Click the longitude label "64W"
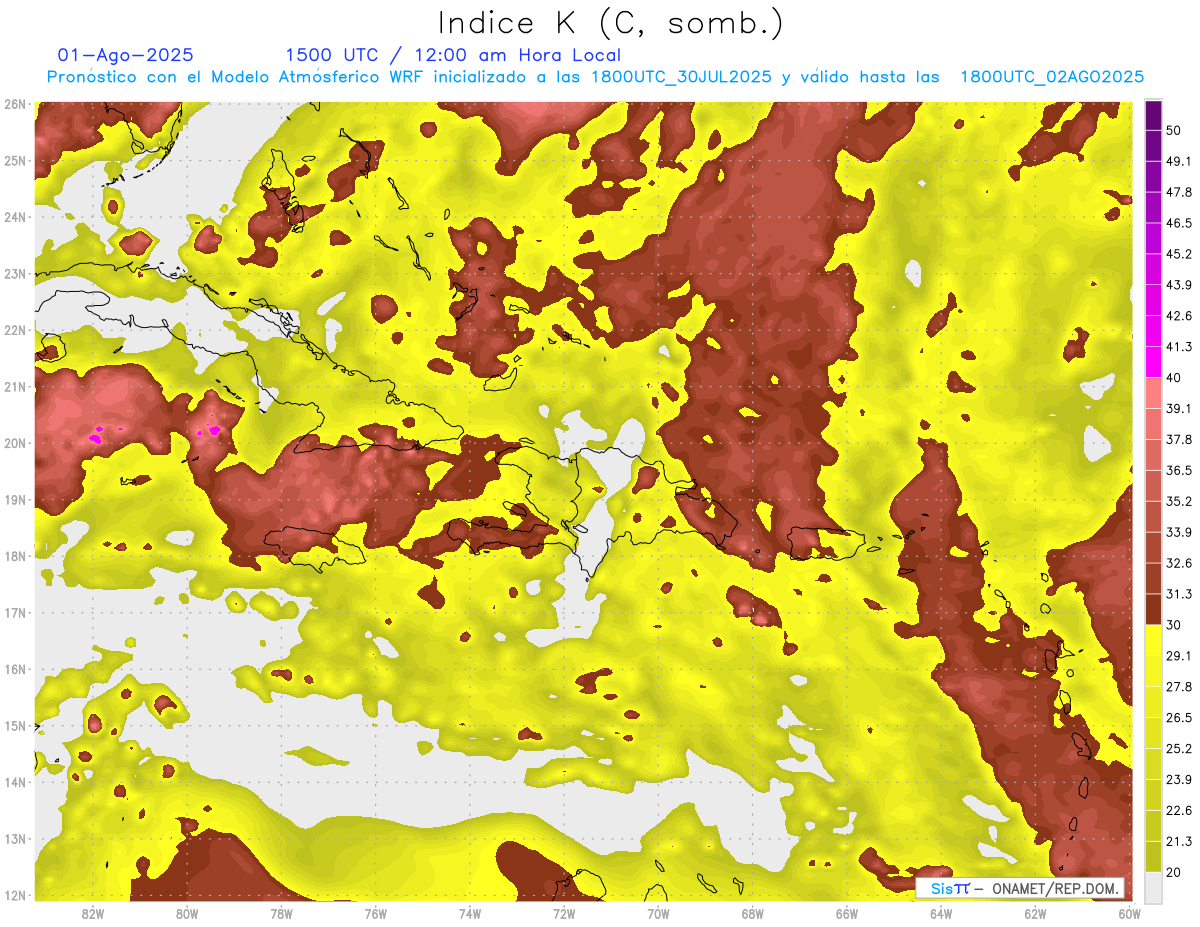1200x927 pixels. (941, 913)
